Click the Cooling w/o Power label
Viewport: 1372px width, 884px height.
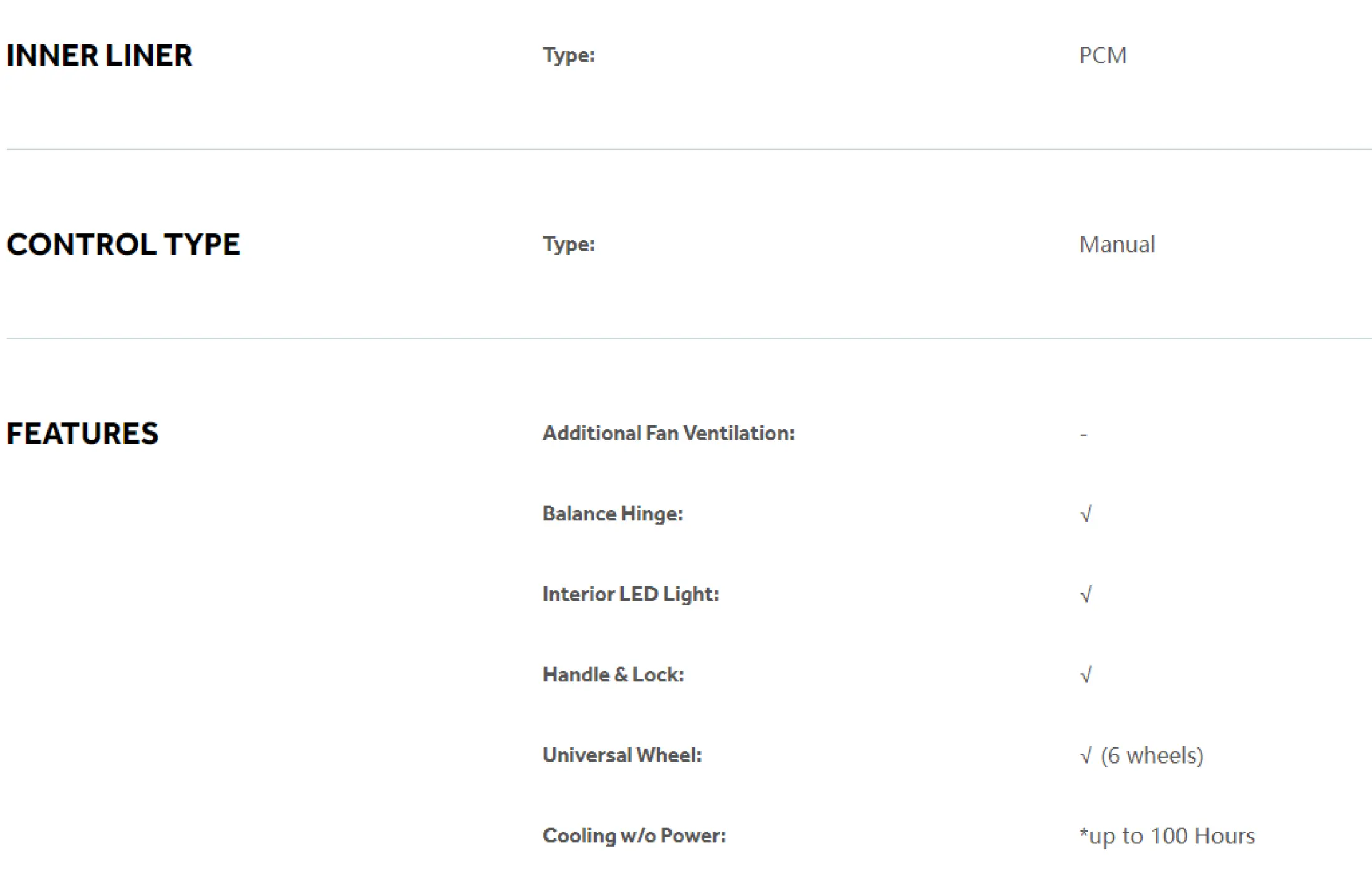coord(634,836)
